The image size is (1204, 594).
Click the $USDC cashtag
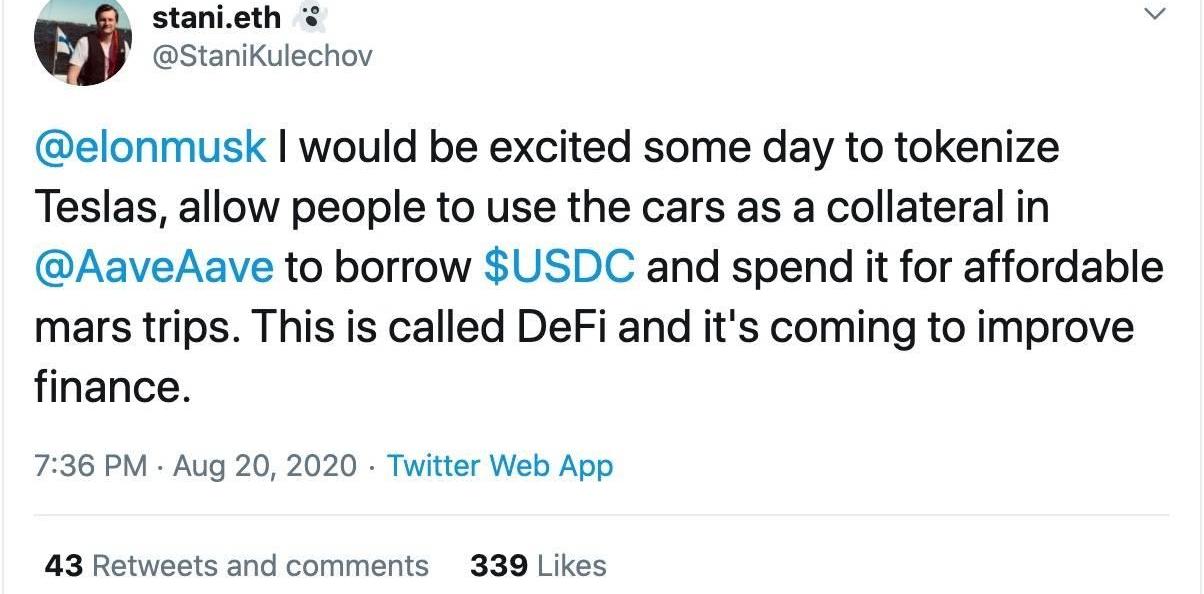click(x=558, y=268)
